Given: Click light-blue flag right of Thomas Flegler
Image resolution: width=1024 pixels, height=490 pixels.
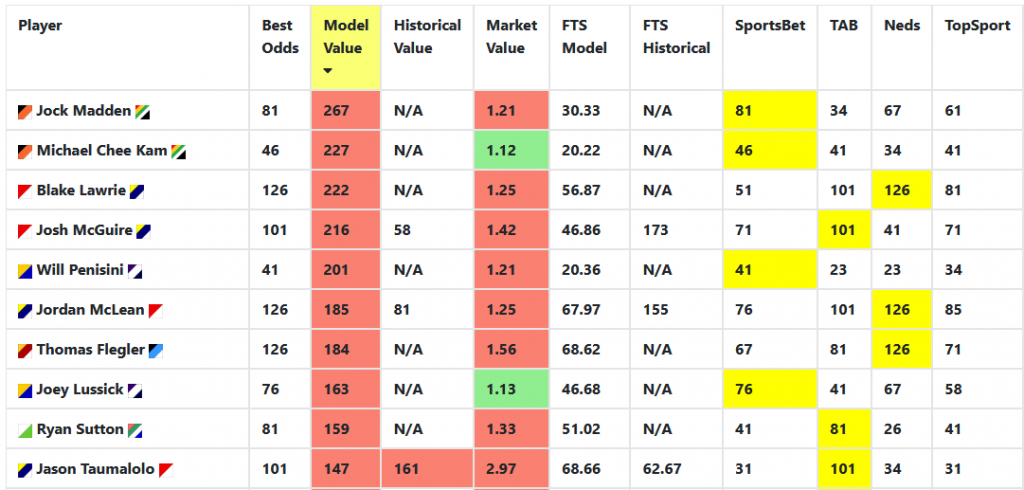Looking at the screenshot, I should point(155,351).
